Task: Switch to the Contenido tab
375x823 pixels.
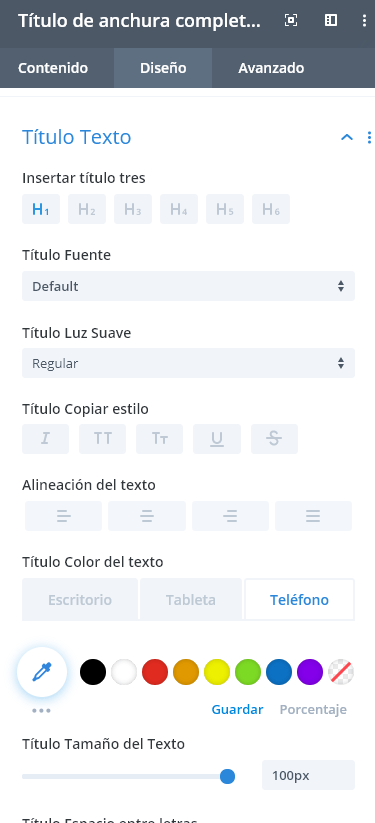Action: coord(53,68)
